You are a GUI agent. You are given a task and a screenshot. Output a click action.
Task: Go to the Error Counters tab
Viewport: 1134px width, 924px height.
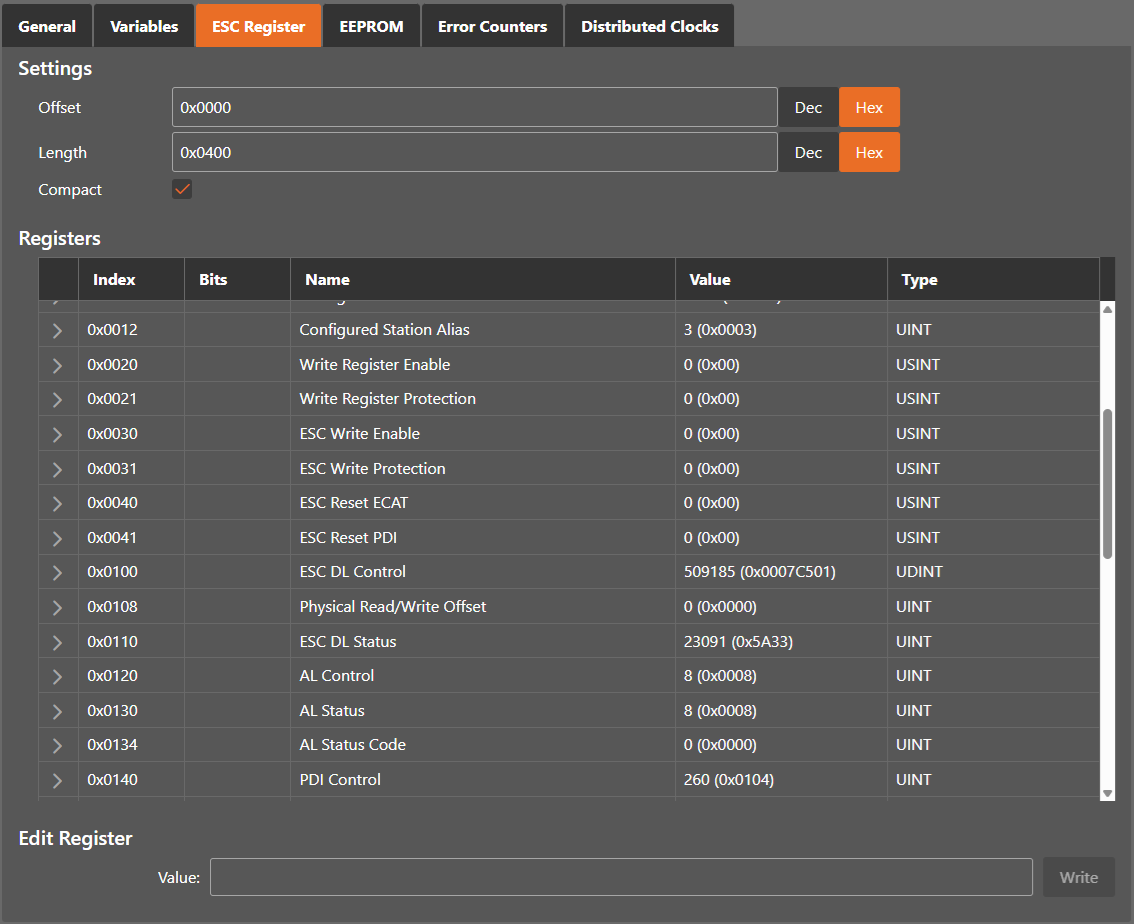[493, 26]
